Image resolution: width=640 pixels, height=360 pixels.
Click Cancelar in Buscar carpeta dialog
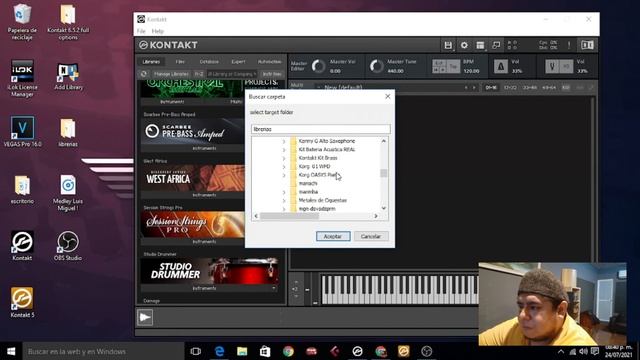click(x=371, y=236)
